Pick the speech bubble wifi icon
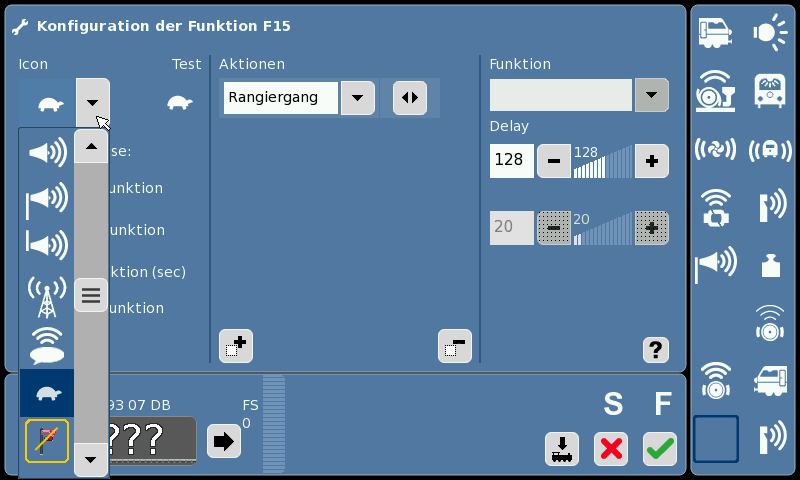 pyautogui.click(x=47, y=345)
